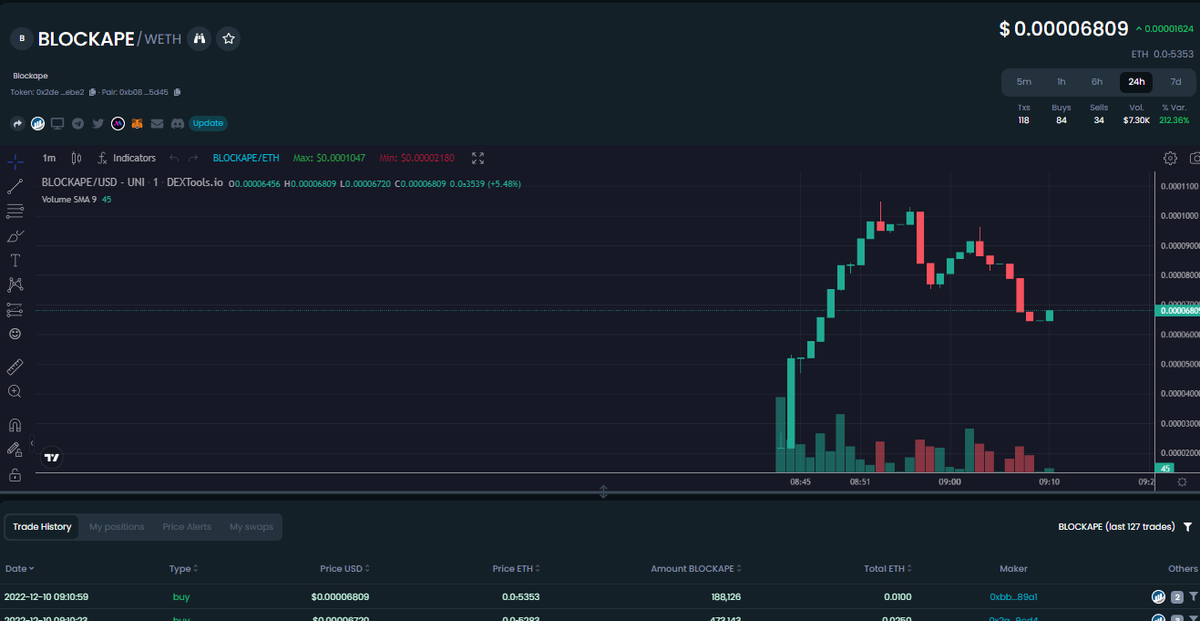Image resolution: width=1200 pixels, height=621 pixels.
Task: Switch chart to BLOCKAPE/ETH
Action: coord(246,158)
